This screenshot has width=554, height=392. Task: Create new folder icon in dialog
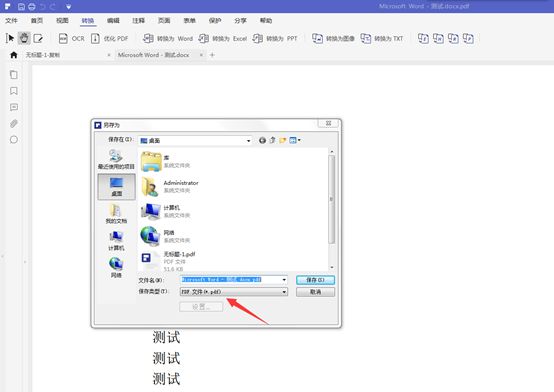pos(282,140)
